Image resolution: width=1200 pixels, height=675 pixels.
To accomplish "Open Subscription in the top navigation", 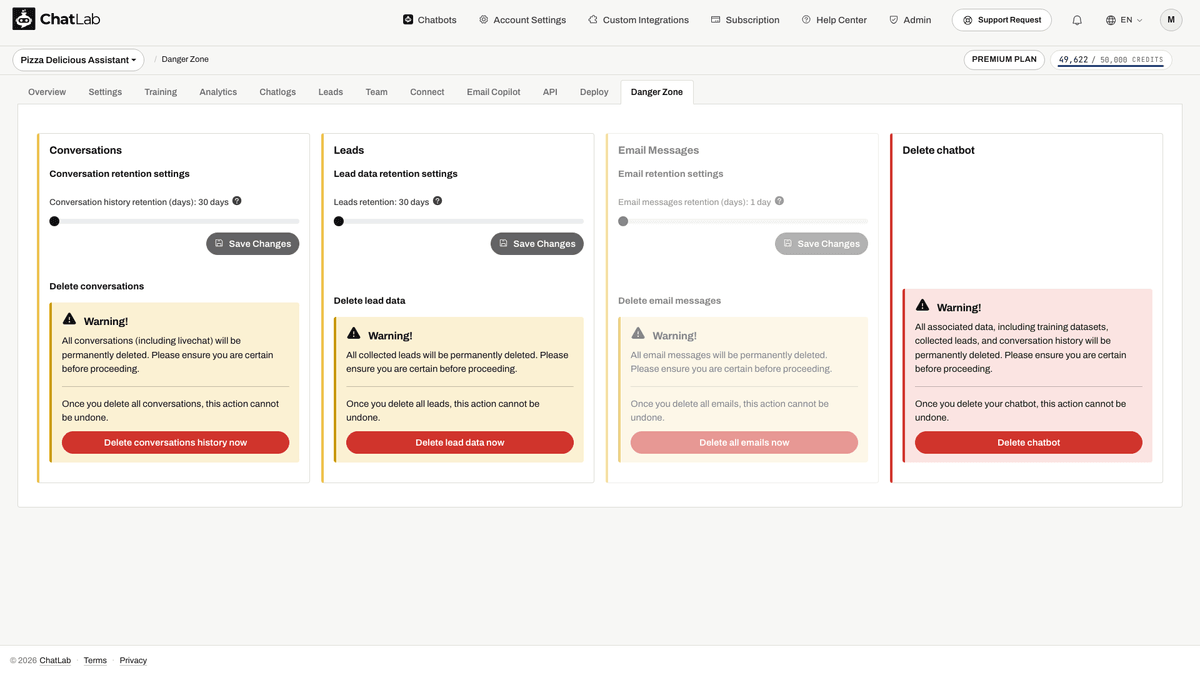I will click(745, 20).
